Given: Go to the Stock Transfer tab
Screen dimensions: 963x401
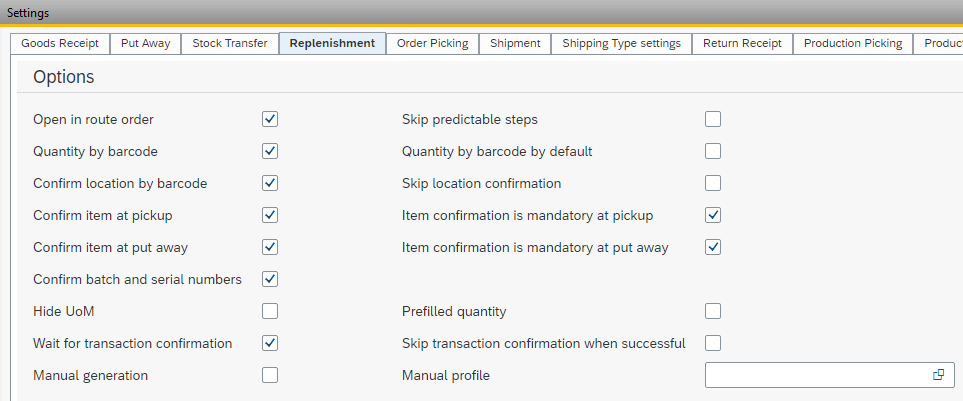Looking at the screenshot, I should (x=230, y=43).
